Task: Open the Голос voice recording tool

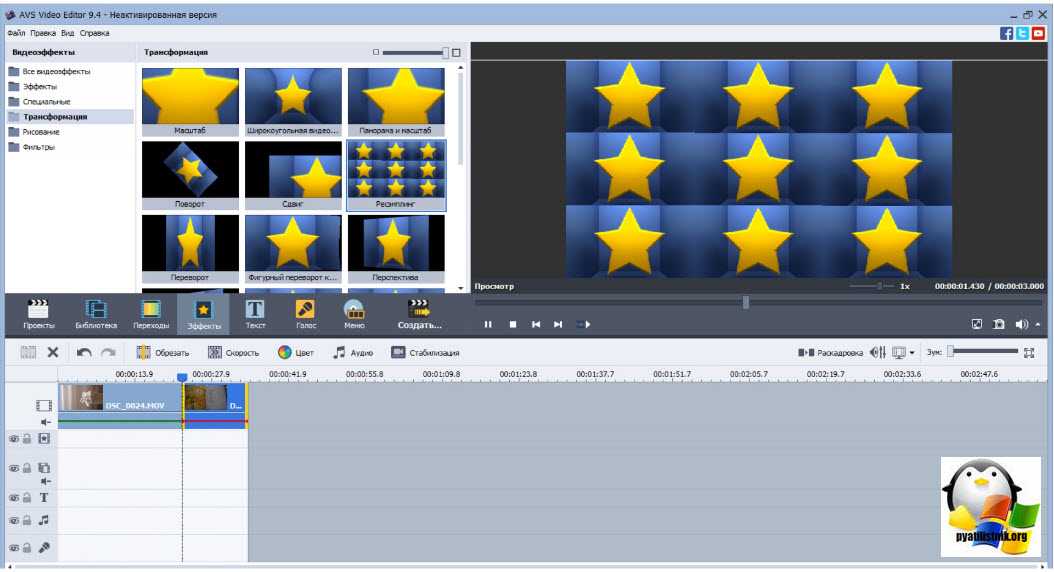Action: pos(305,313)
